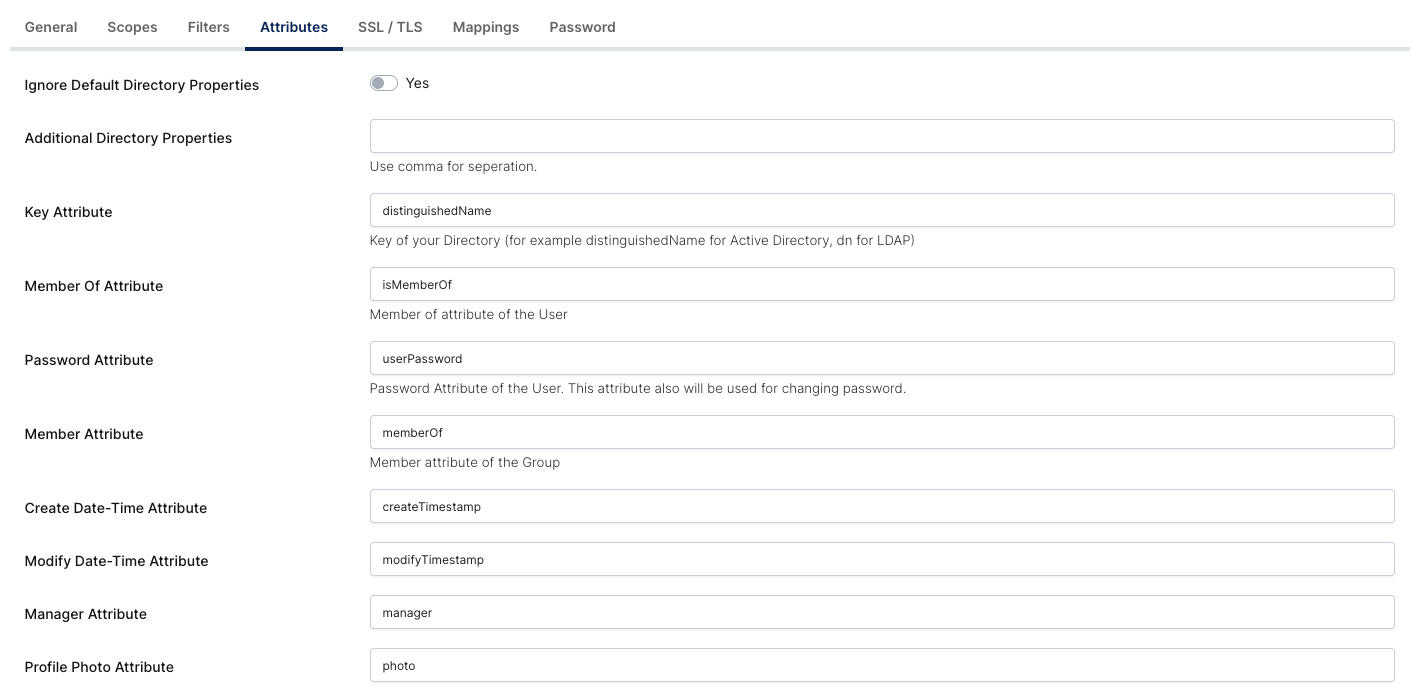Click the Member Attribute memberOf field
1417x698 pixels.
pyautogui.click(x=881, y=433)
